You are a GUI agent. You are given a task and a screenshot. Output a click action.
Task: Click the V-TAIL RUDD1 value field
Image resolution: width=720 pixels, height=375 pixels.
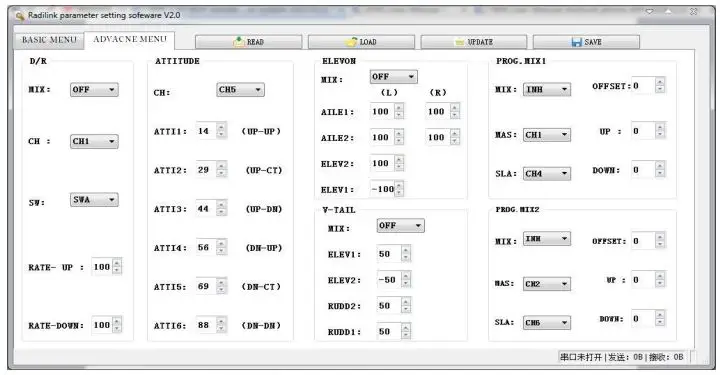(388, 331)
